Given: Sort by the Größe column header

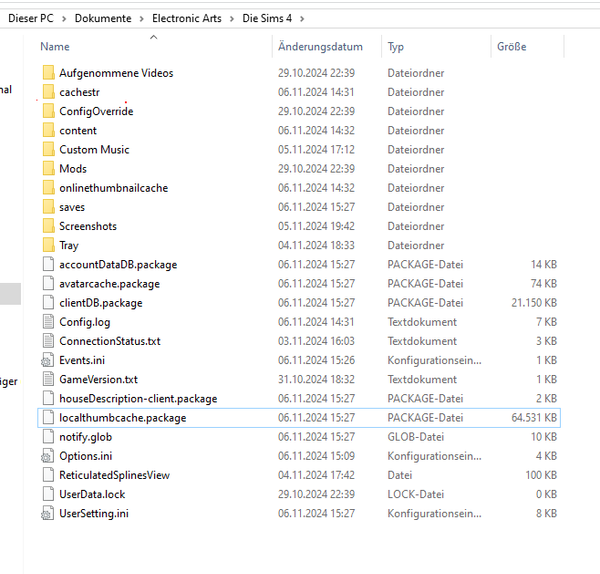Looking at the screenshot, I should pyautogui.click(x=512, y=47).
